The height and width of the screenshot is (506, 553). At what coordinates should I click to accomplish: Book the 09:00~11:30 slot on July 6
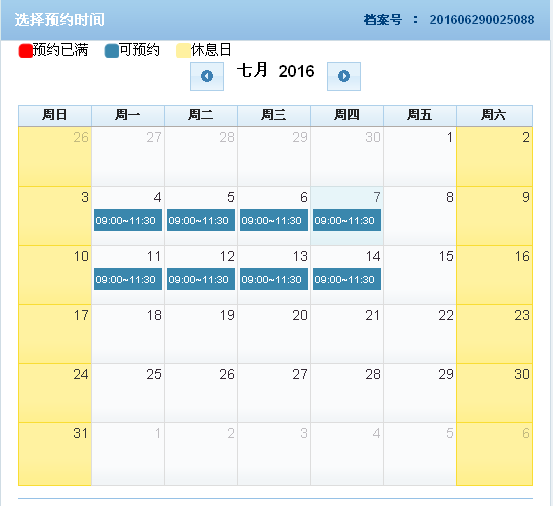274,220
